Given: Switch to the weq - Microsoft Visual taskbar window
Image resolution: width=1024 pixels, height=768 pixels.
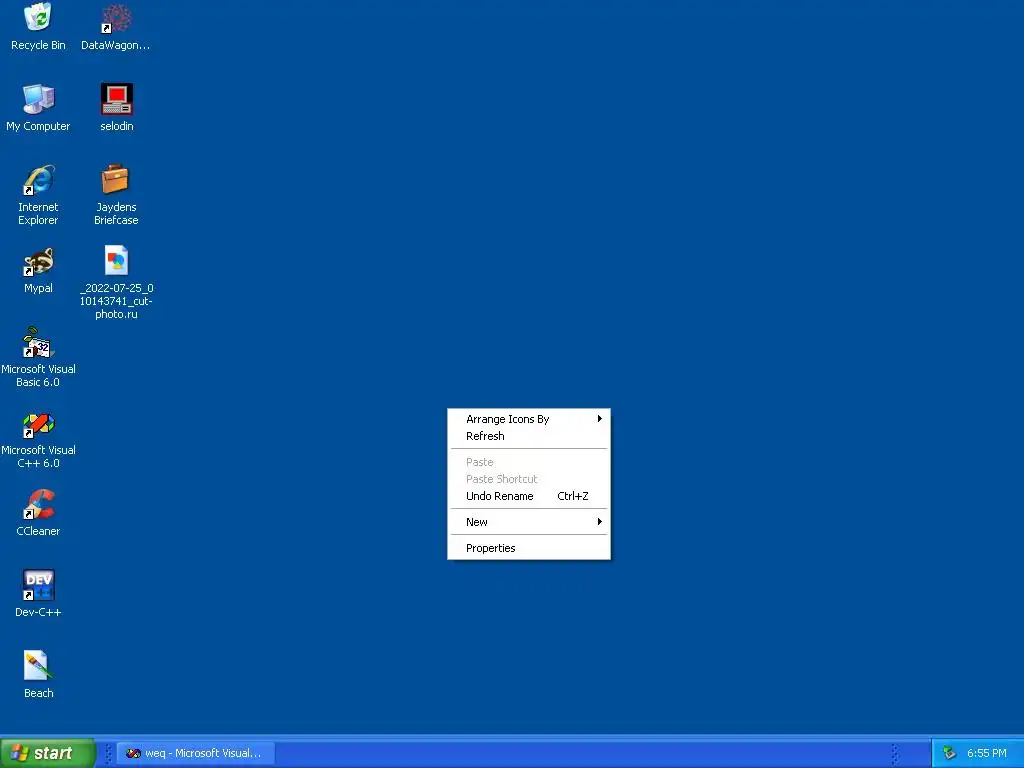Looking at the screenshot, I should (x=195, y=754).
